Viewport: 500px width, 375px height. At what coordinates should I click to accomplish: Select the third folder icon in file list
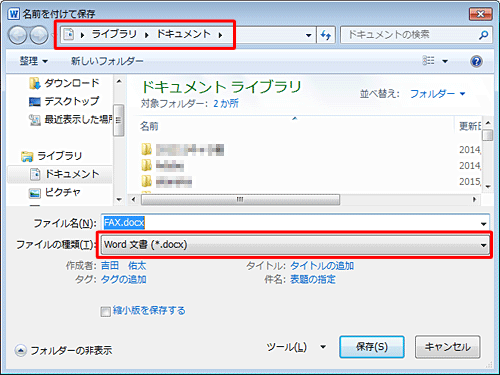(146, 181)
